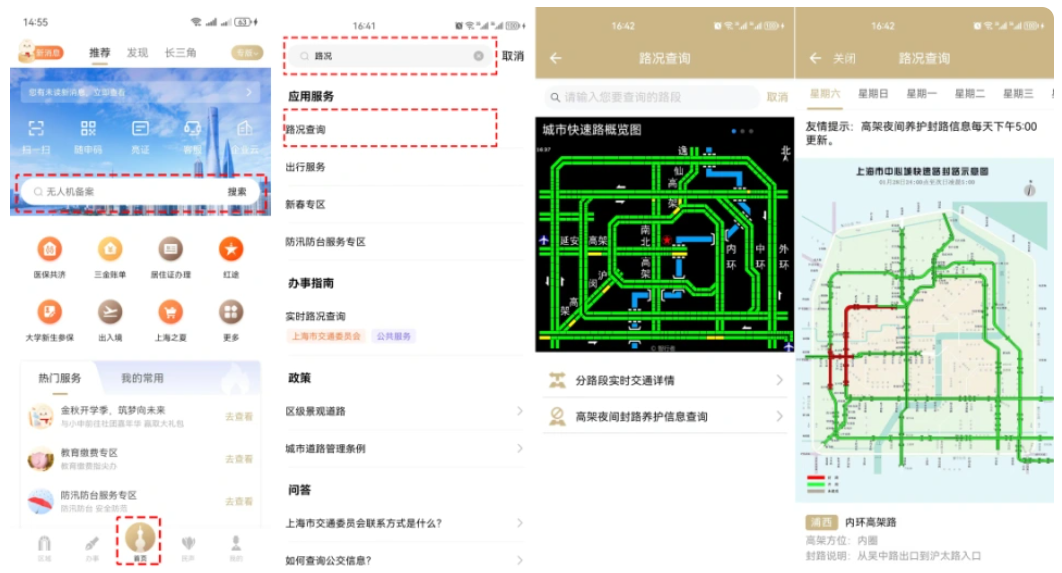Select the 发现 top tab
Screen dimensions: 1062x573
pos(137,53)
